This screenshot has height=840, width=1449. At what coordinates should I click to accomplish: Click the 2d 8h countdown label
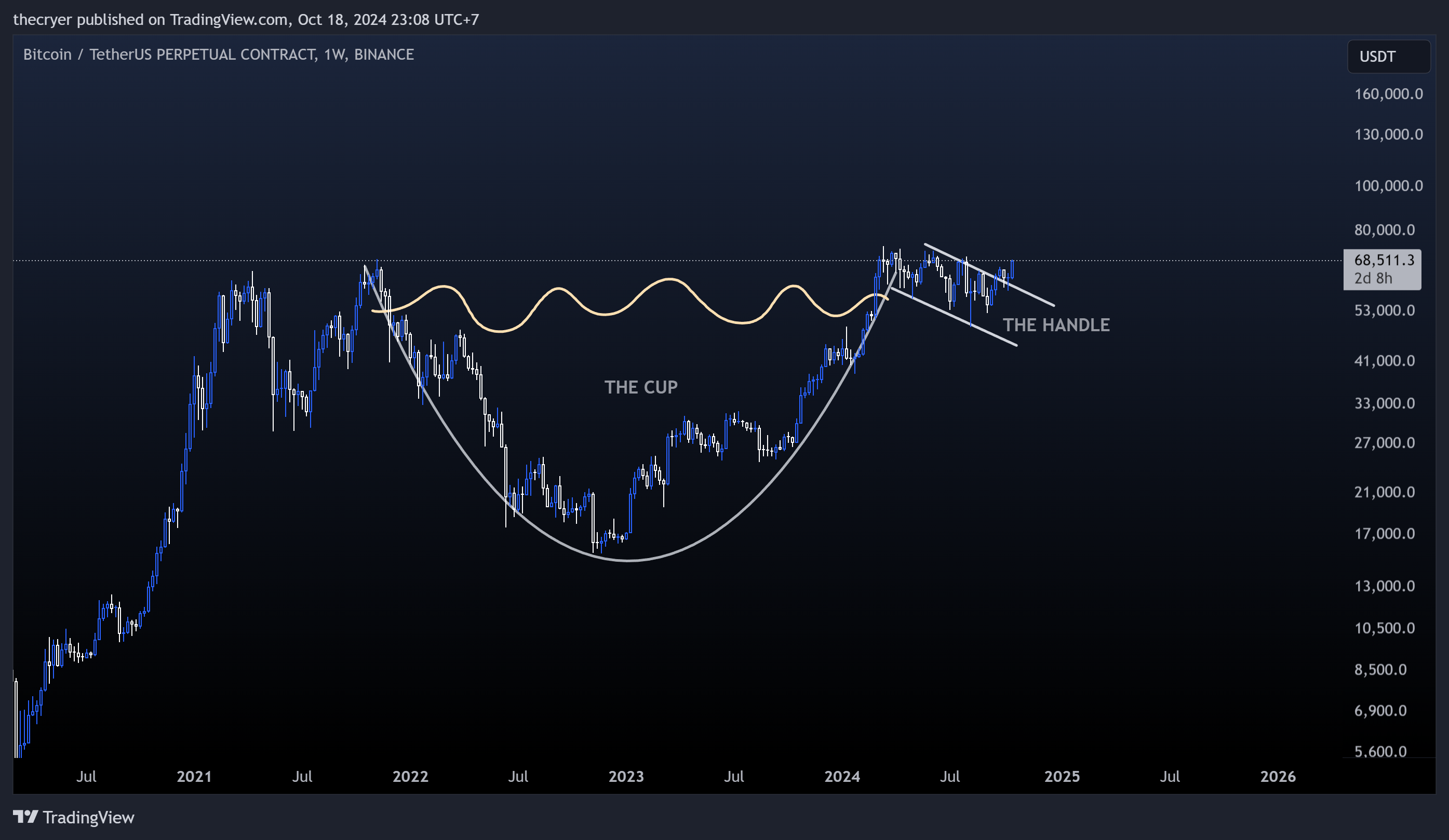(x=1373, y=278)
